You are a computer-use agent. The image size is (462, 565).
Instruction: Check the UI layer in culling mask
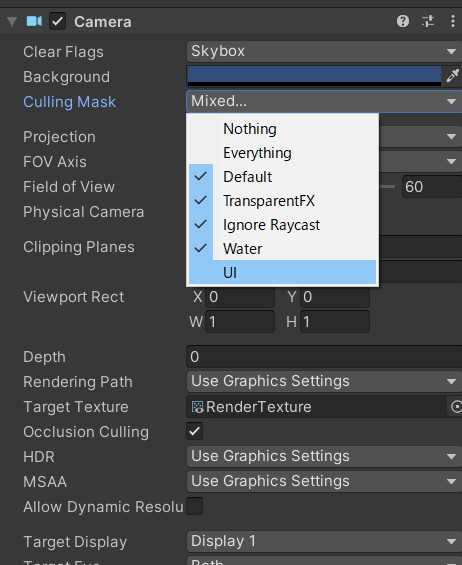(x=282, y=272)
